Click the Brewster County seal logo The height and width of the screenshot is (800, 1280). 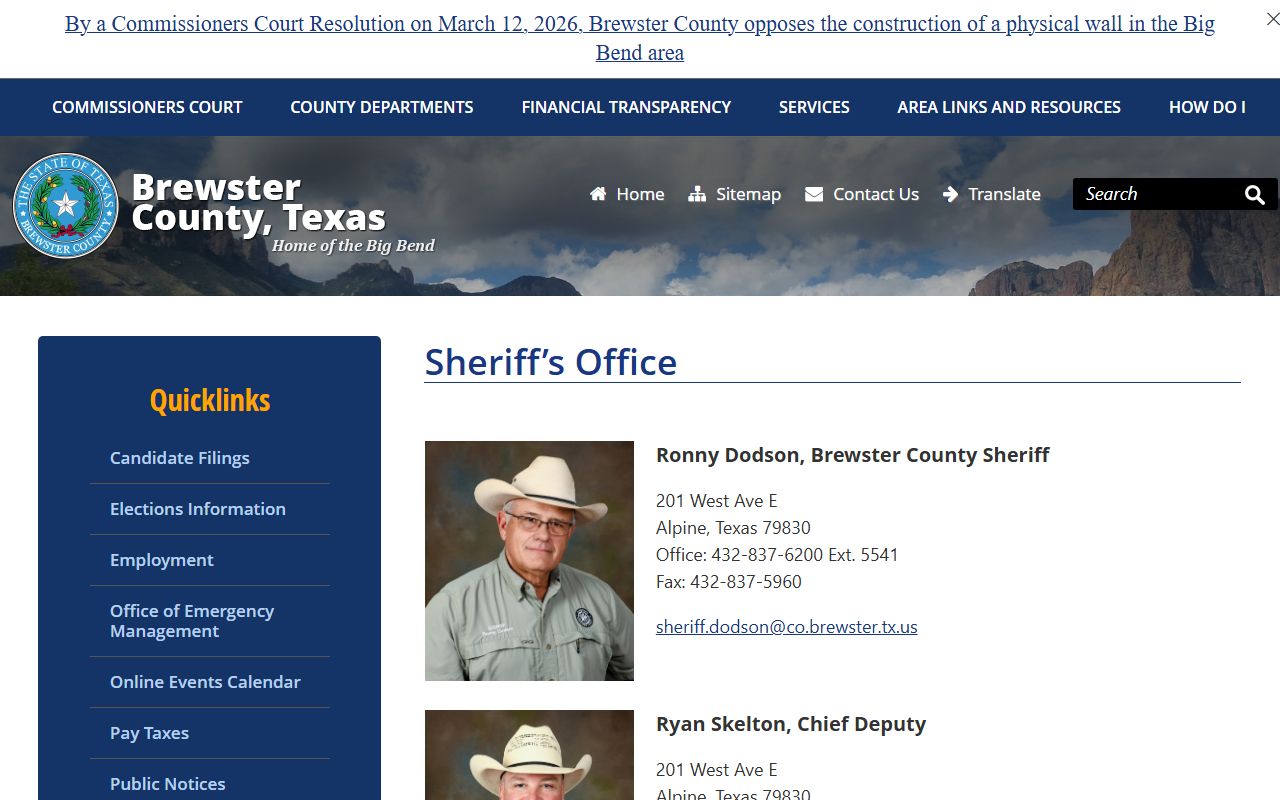point(66,206)
